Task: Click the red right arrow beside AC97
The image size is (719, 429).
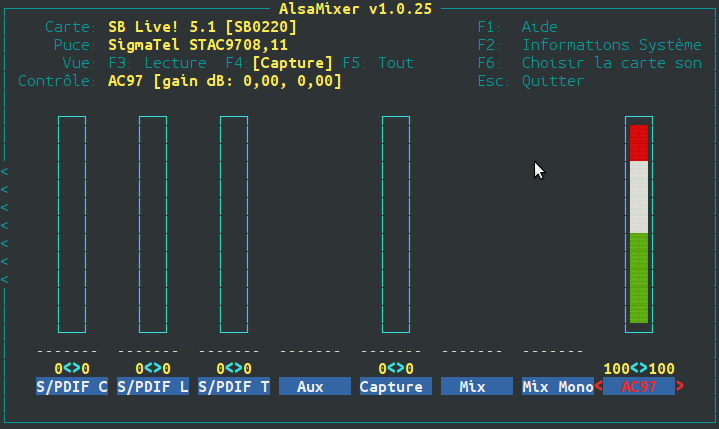Action: pos(680,386)
